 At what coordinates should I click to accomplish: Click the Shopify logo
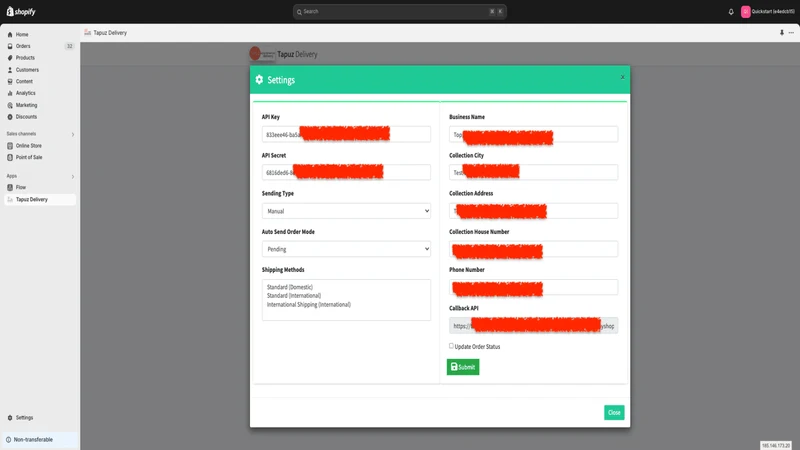coord(21,11)
